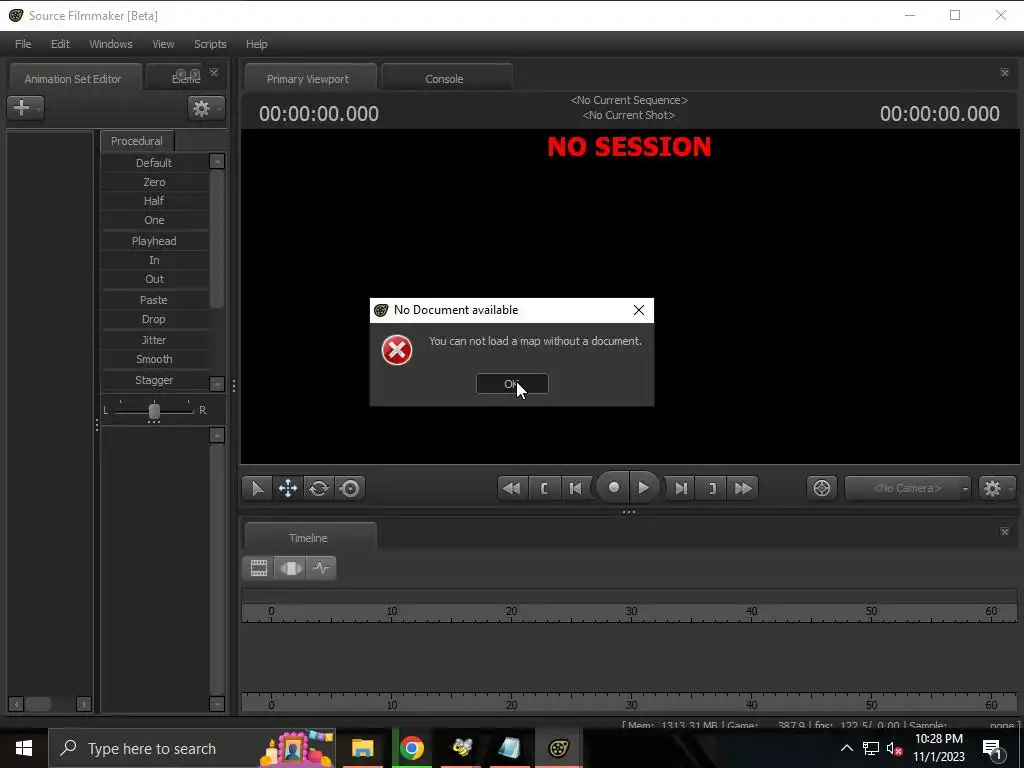Close the Timeline panel

[1004, 532]
